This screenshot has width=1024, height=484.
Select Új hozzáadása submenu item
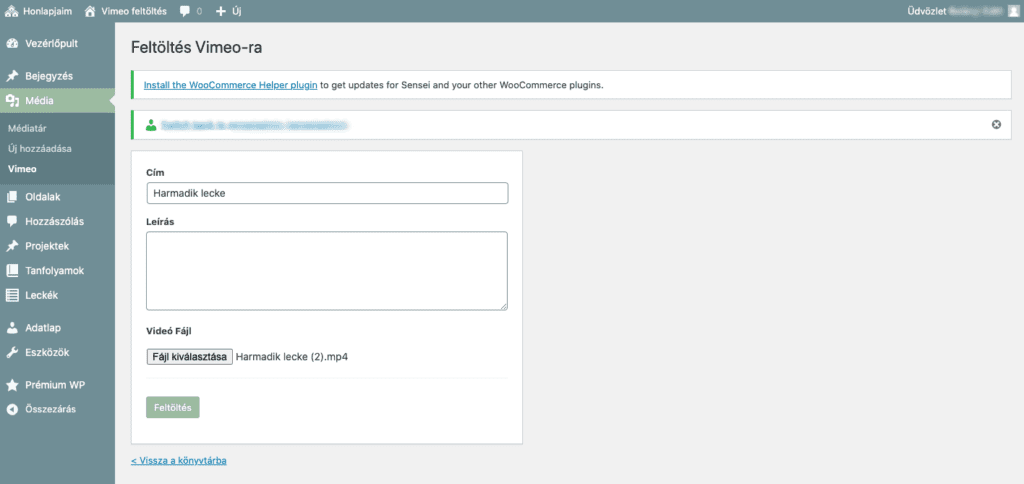[x=40, y=148]
